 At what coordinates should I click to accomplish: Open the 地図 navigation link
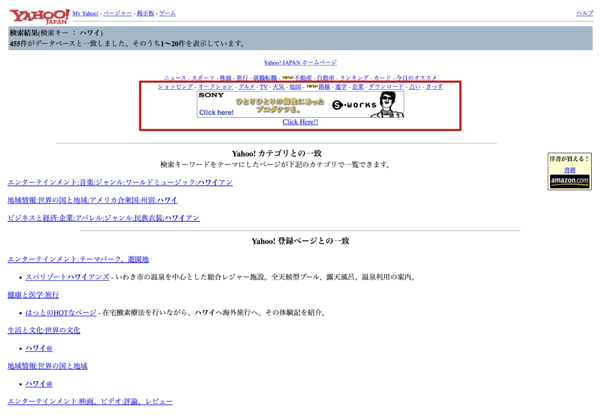(295, 87)
